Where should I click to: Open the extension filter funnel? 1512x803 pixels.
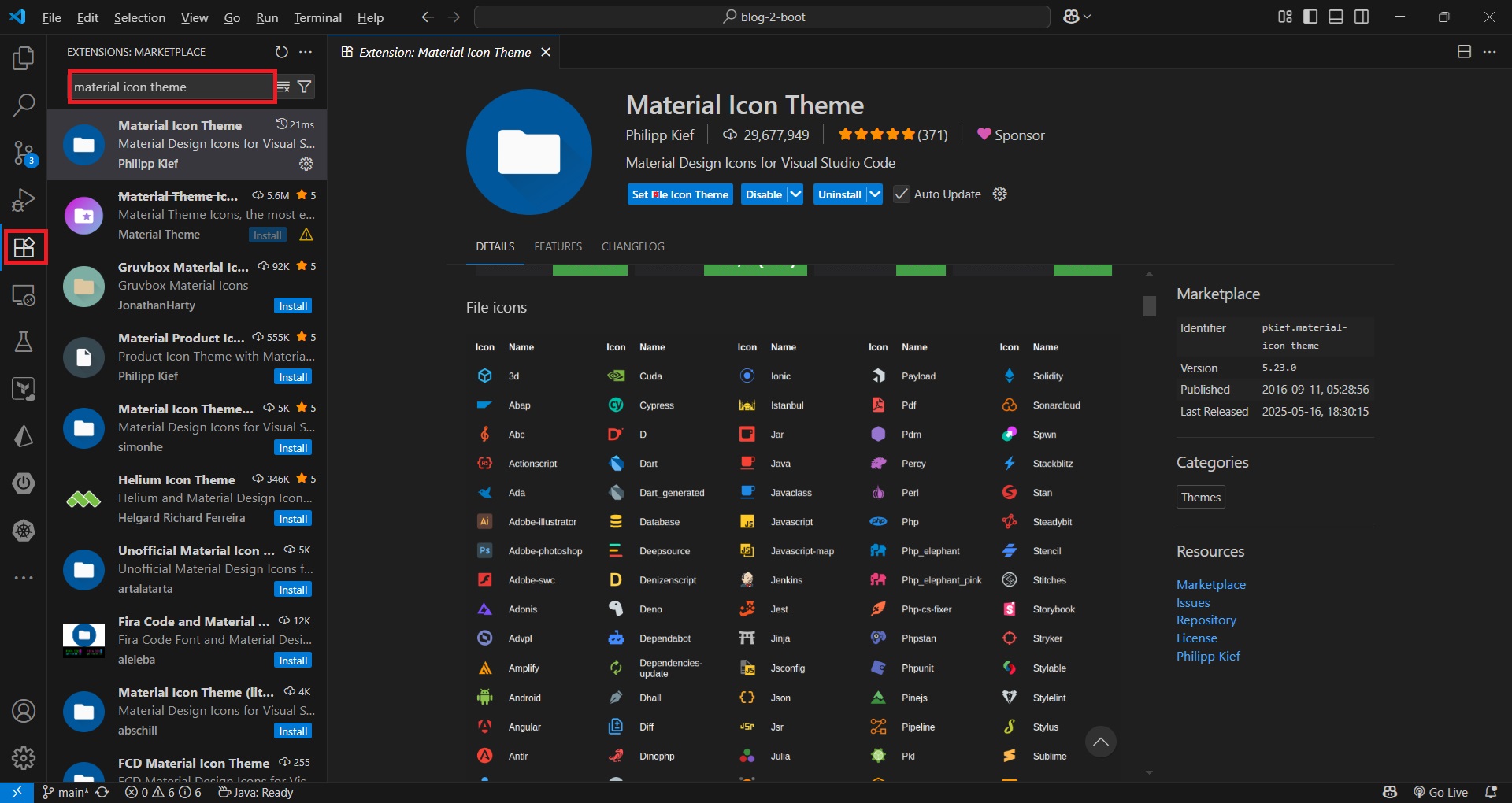point(305,87)
